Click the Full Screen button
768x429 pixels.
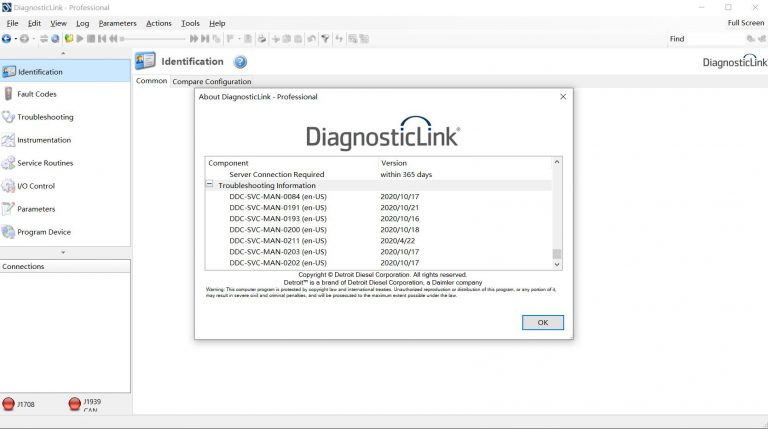[745, 23]
